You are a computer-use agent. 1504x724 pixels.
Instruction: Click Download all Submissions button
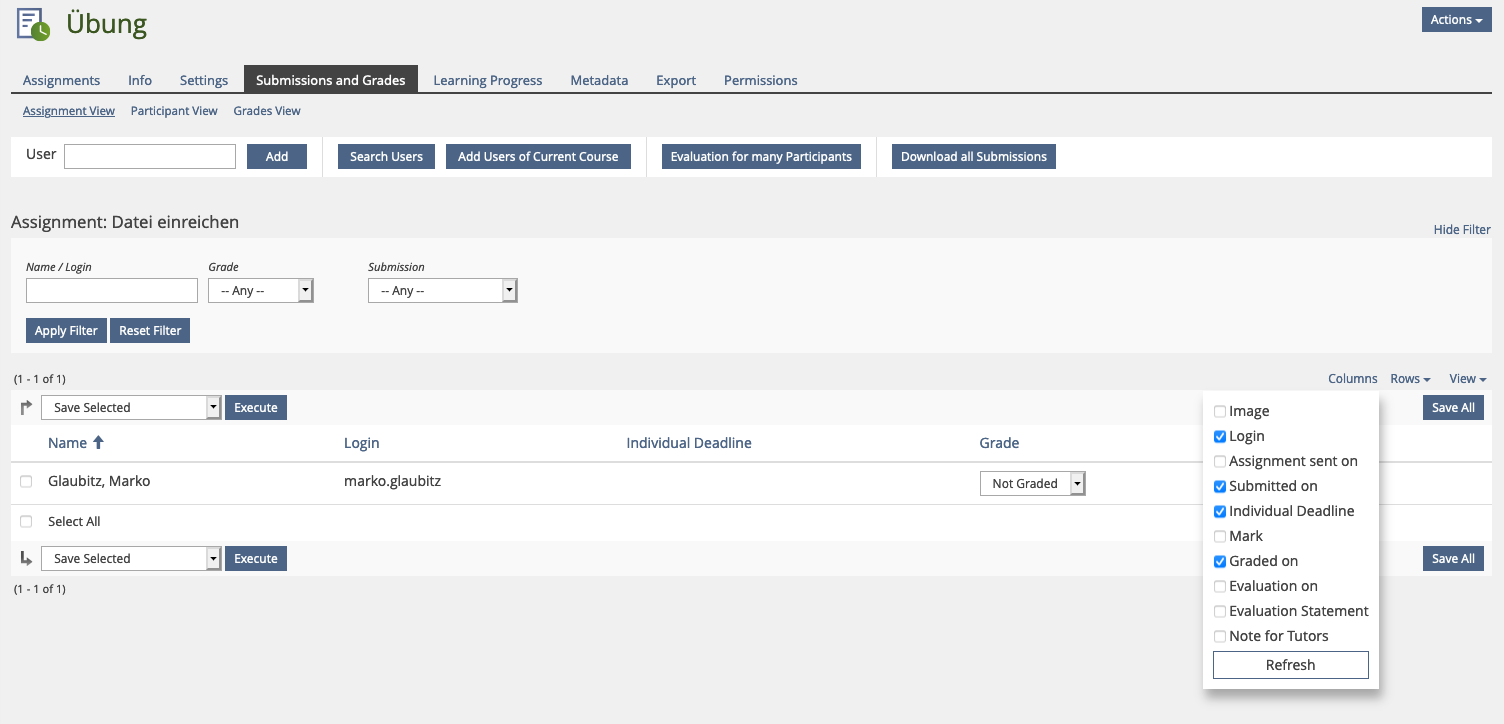coord(973,157)
